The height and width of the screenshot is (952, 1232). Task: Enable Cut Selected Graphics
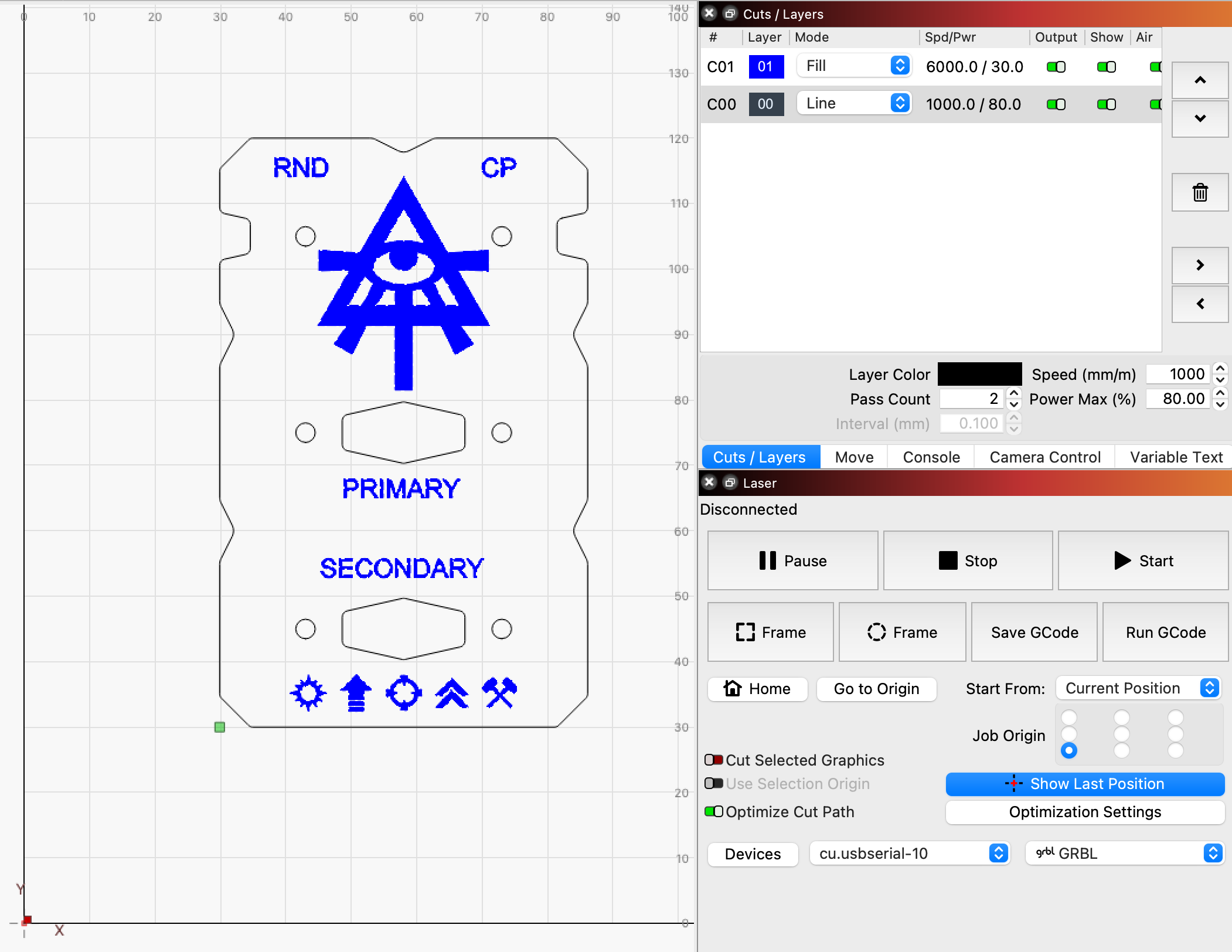713,760
